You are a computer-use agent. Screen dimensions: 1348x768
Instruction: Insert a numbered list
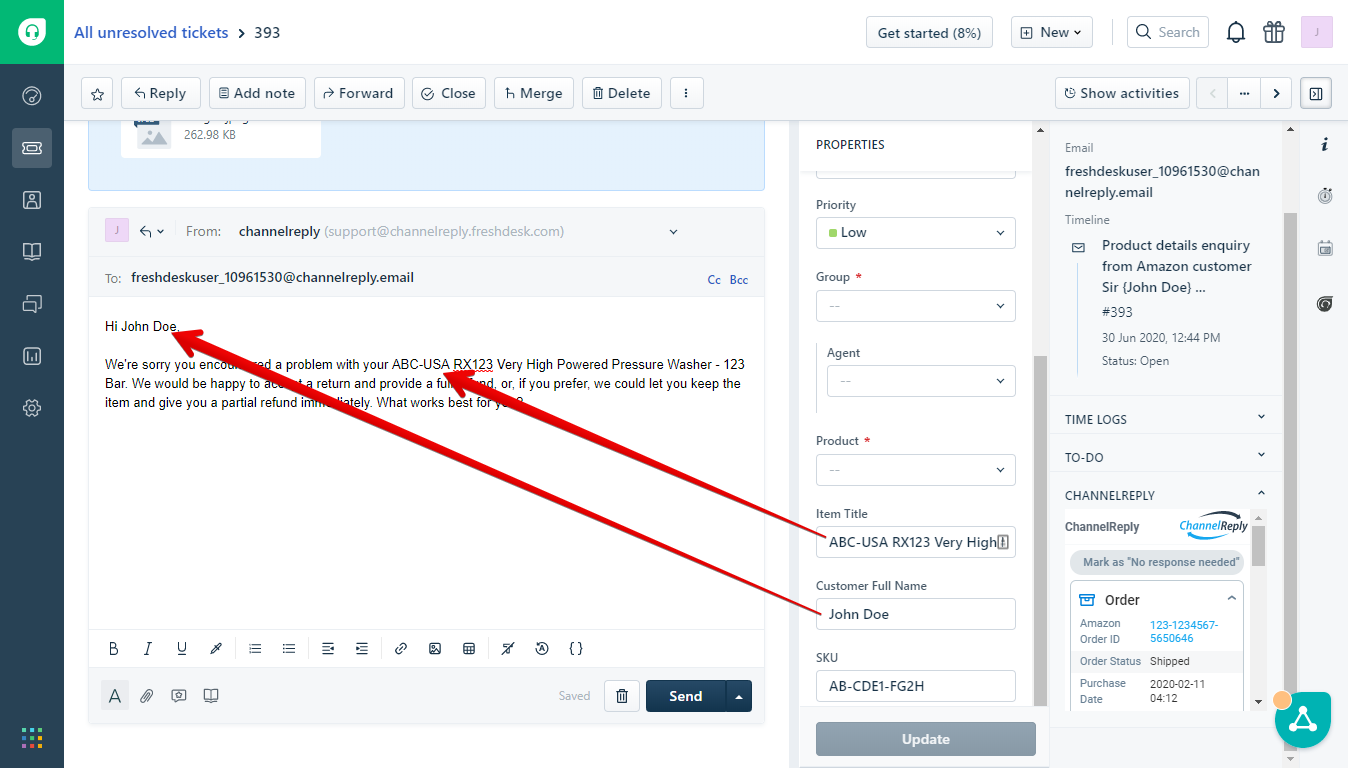pyautogui.click(x=255, y=649)
